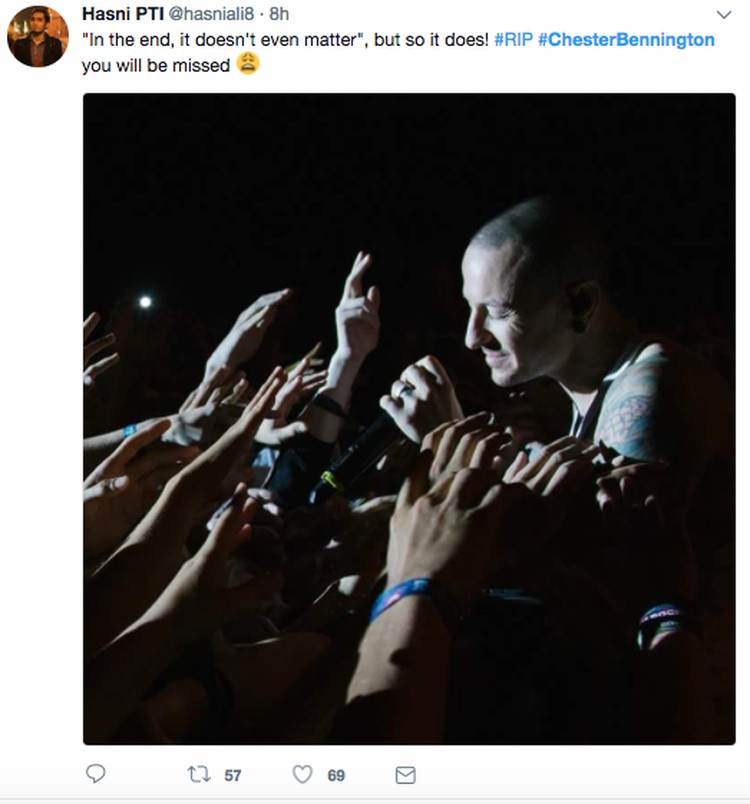Click the "you will be missed" line

(156, 66)
